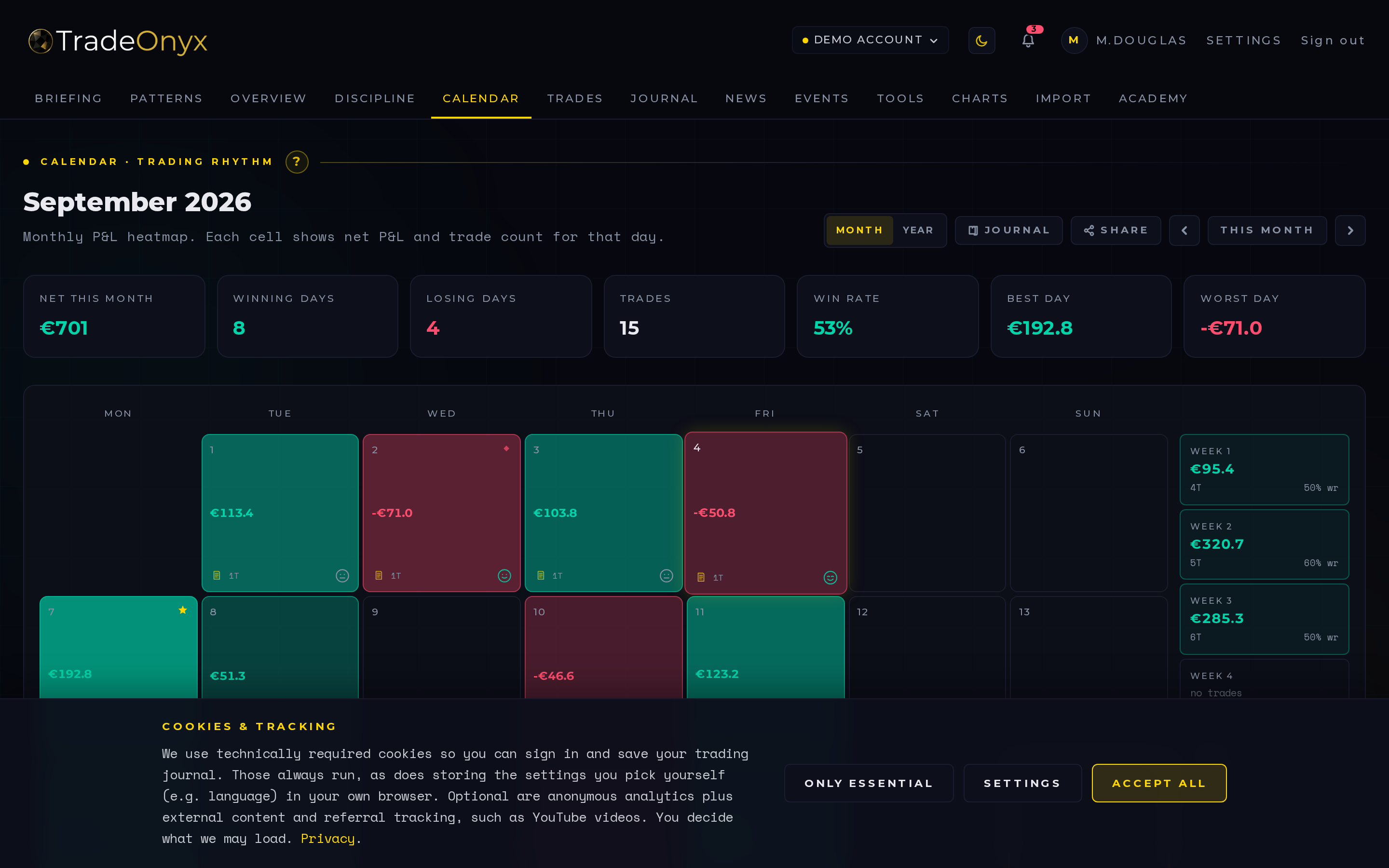This screenshot has width=1389, height=868.
Task: Open the Week 2 summary card
Action: (x=1264, y=544)
